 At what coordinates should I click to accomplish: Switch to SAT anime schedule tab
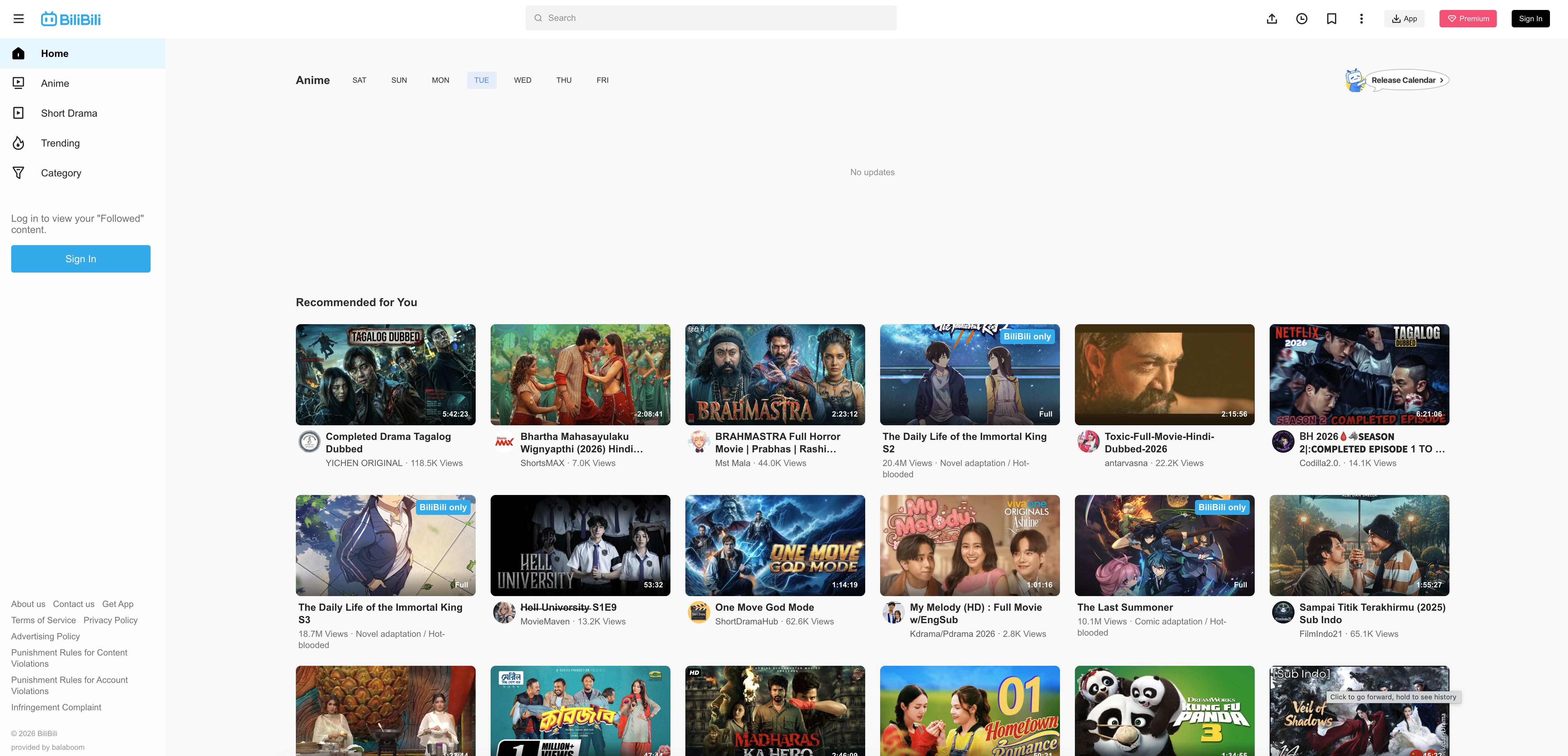pos(359,80)
